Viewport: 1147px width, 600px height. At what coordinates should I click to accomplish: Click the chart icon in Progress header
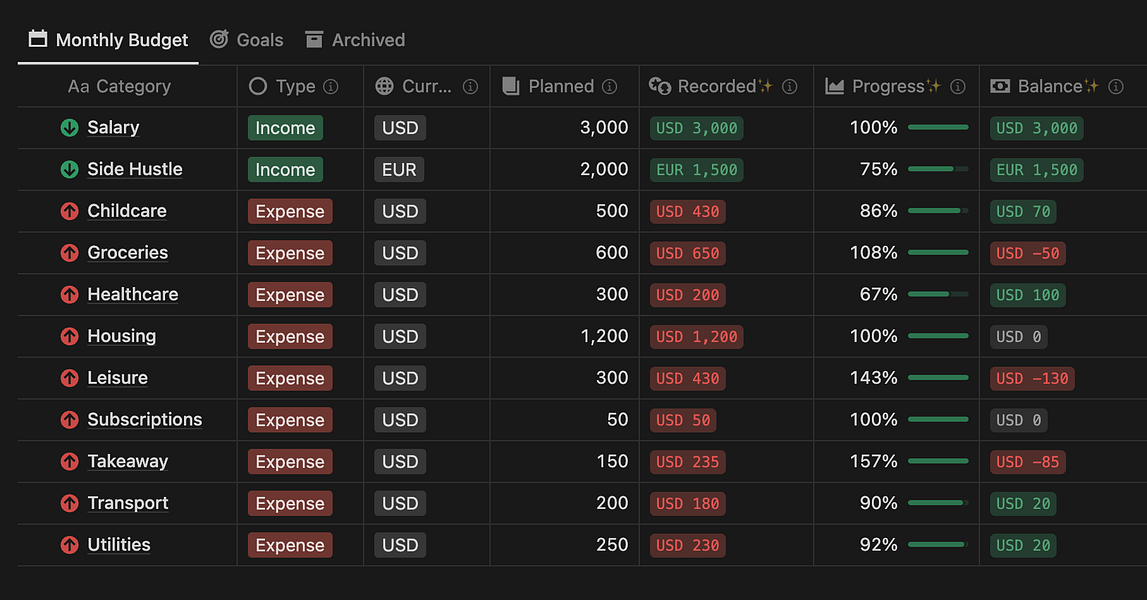click(x=836, y=86)
